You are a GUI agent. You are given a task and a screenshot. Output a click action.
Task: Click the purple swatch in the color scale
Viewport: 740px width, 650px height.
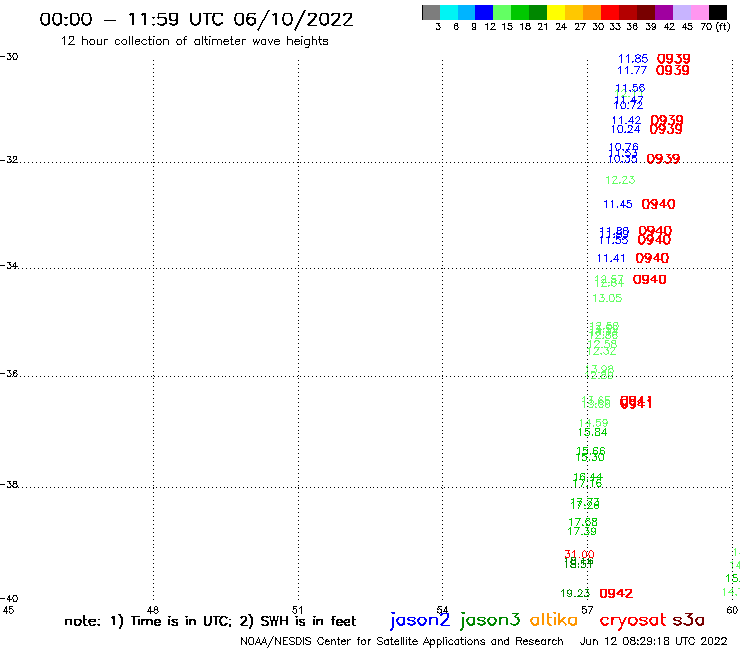click(664, 12)
